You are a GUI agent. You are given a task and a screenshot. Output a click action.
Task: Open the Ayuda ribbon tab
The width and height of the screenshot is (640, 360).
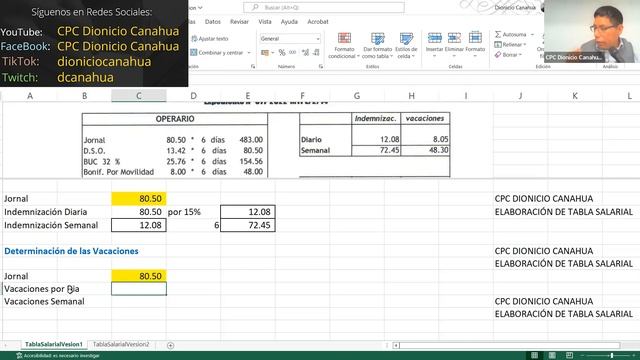click(289, 22)
